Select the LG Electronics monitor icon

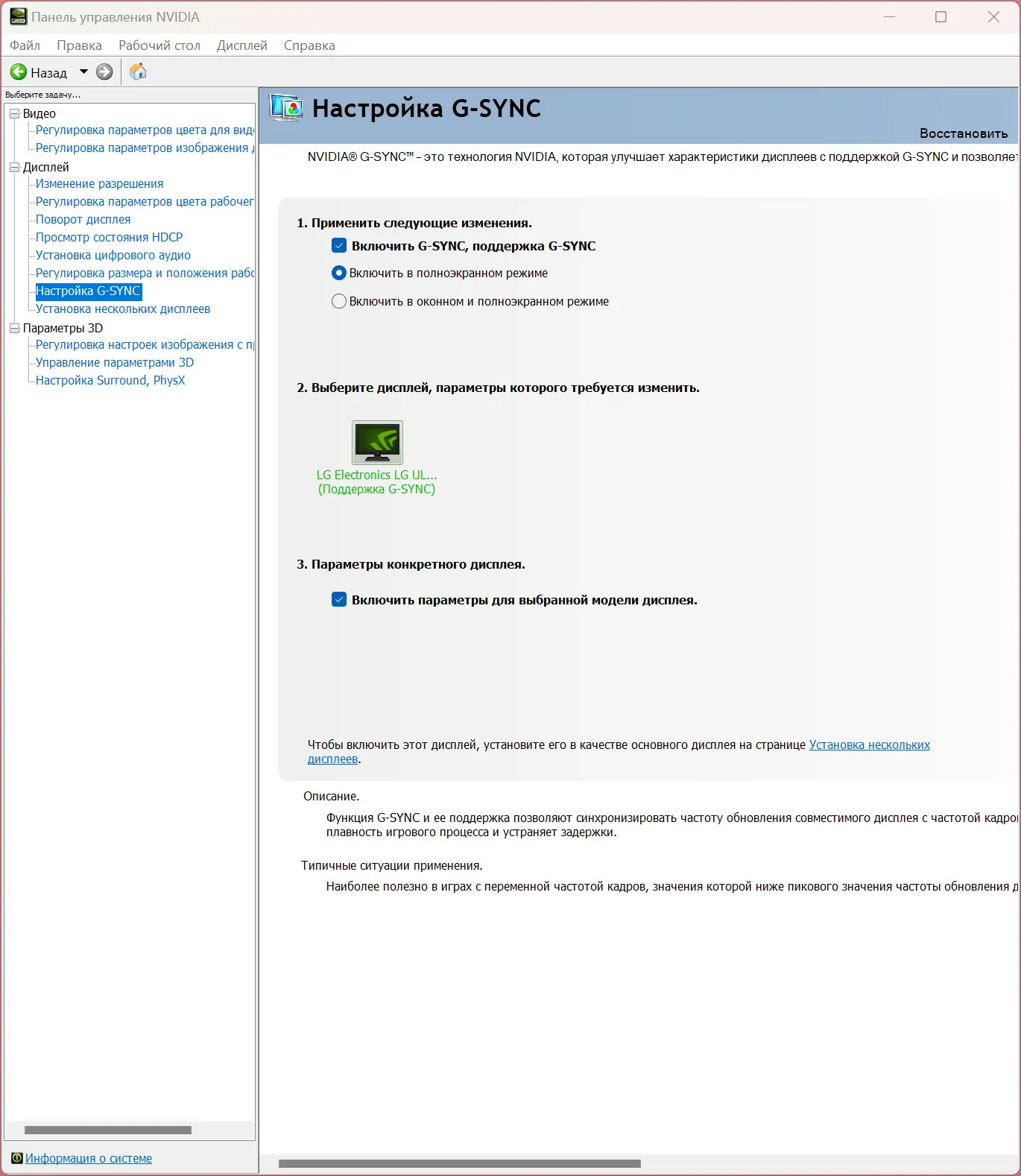pos(377,443)
